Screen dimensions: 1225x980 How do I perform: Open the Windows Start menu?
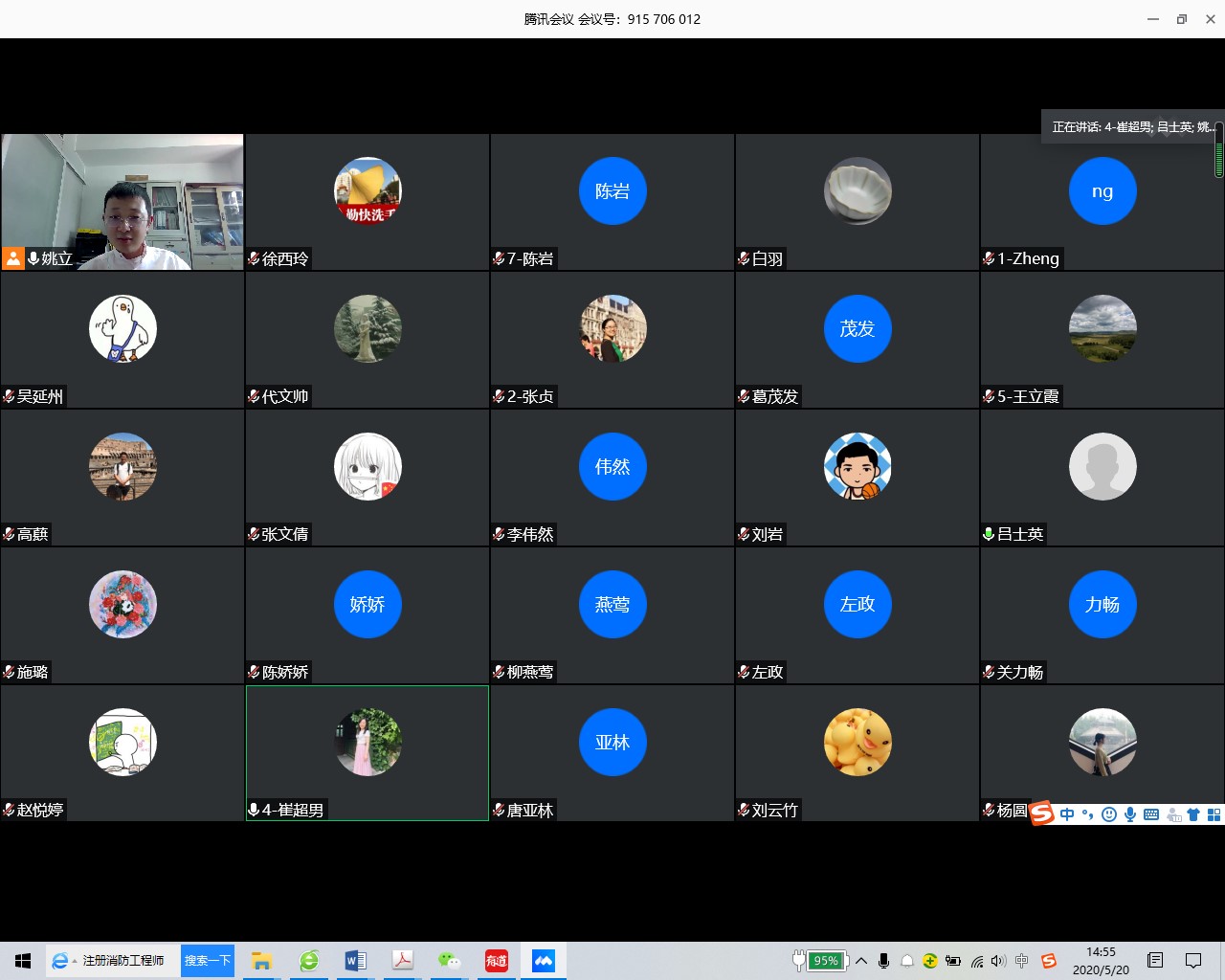(23, 961)
